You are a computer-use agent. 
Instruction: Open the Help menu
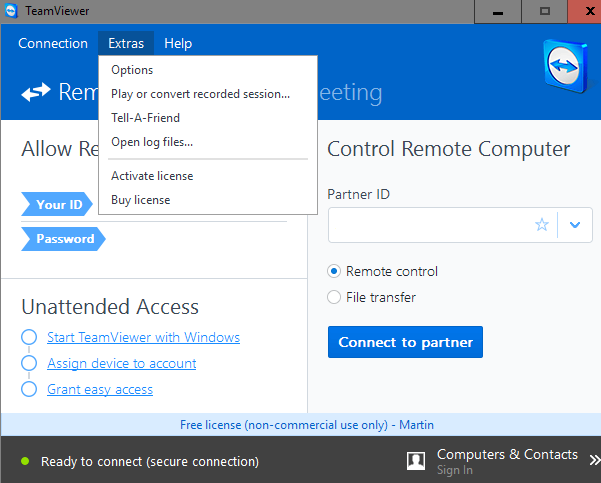(178, 43)
